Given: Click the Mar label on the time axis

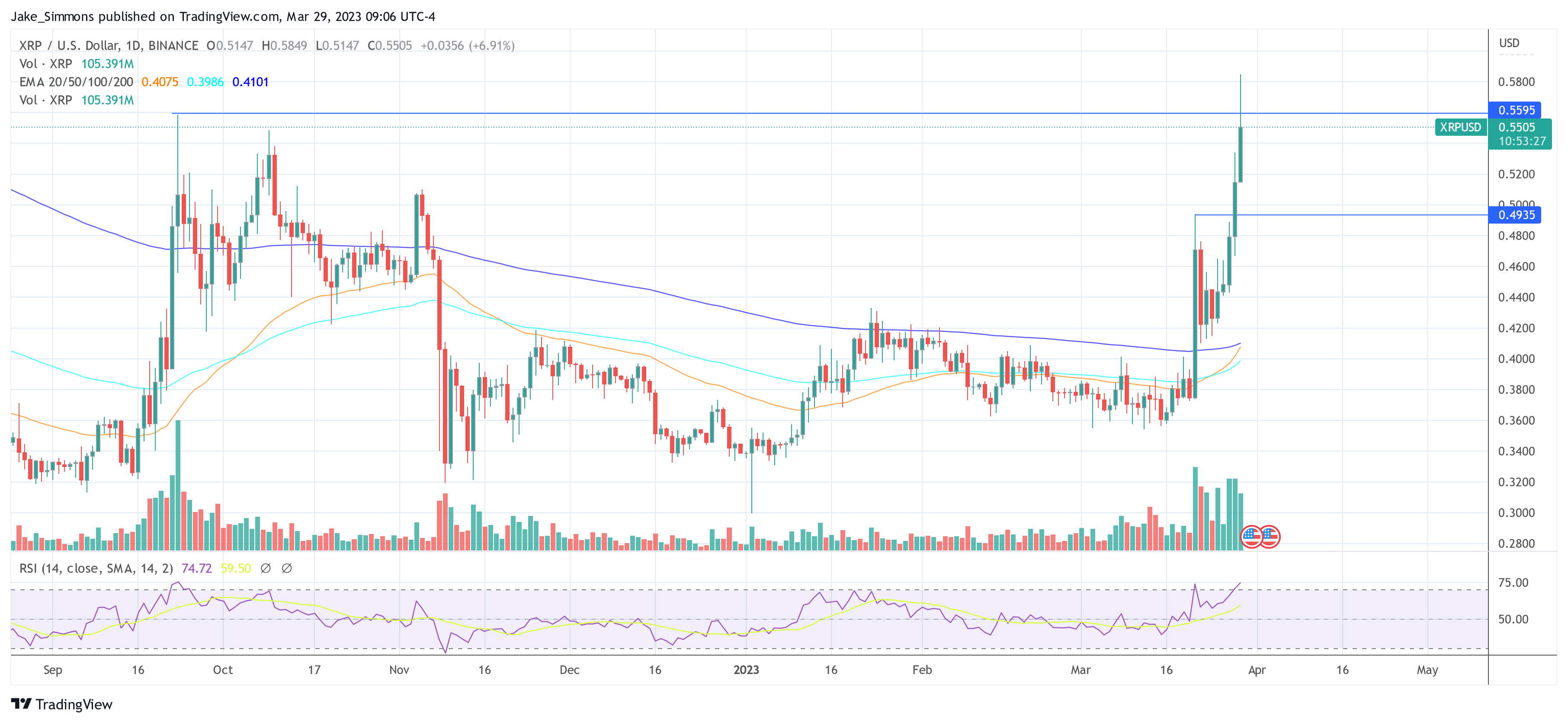Looking at the screenshot, I should pyautogui.click(x=1081, y=670).
